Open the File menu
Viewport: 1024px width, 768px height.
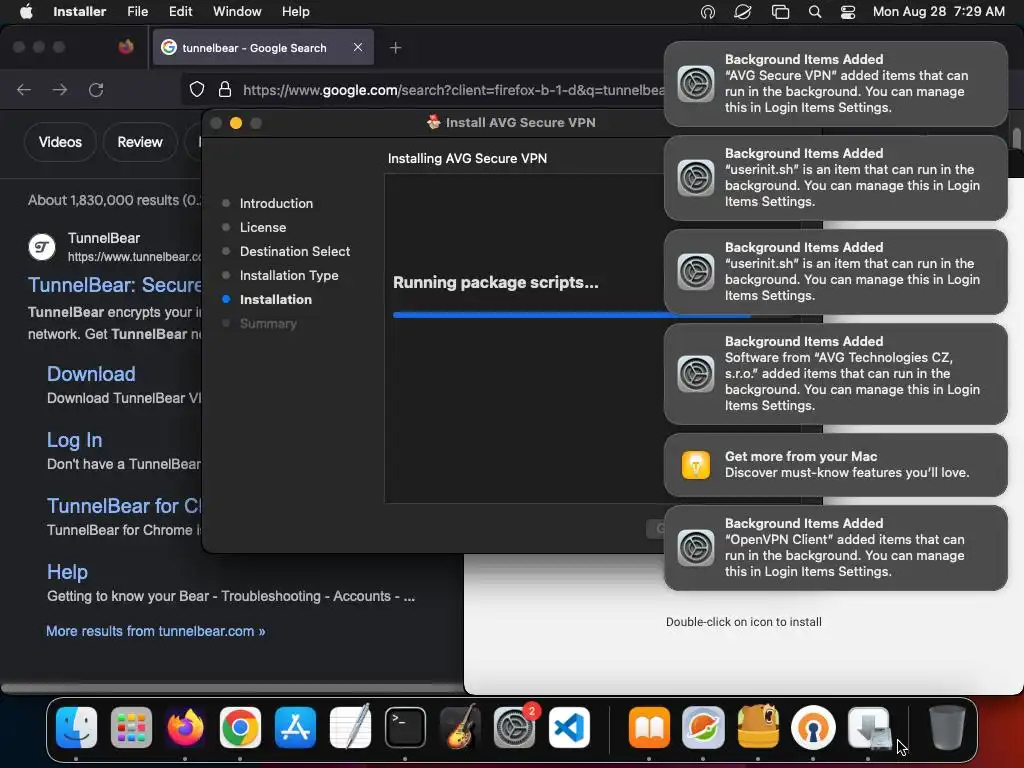[137, 11]
